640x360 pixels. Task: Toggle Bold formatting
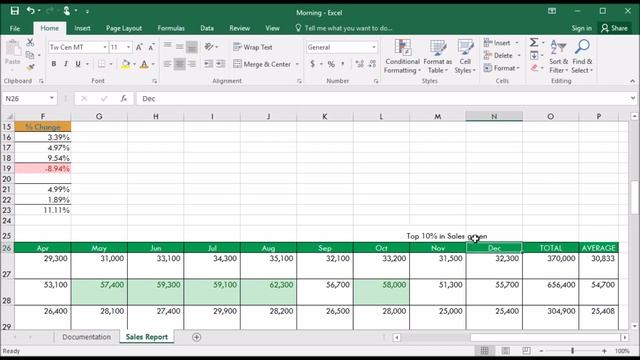click(x=53, y=64)
